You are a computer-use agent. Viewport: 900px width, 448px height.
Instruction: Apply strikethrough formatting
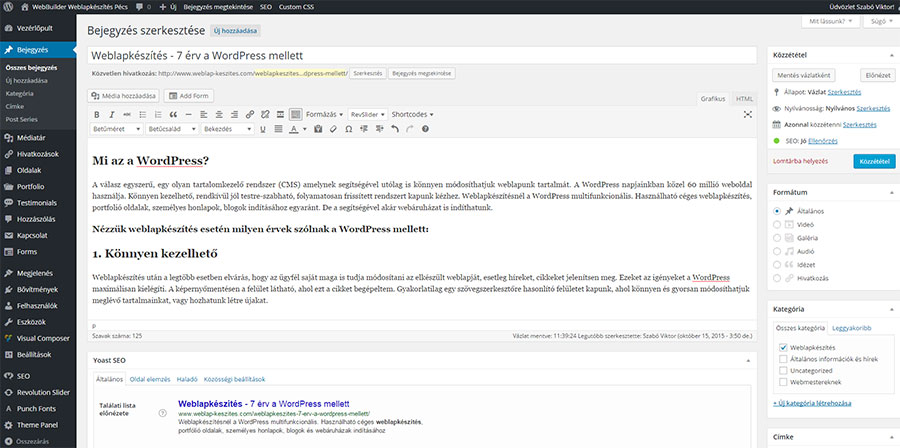127,114
